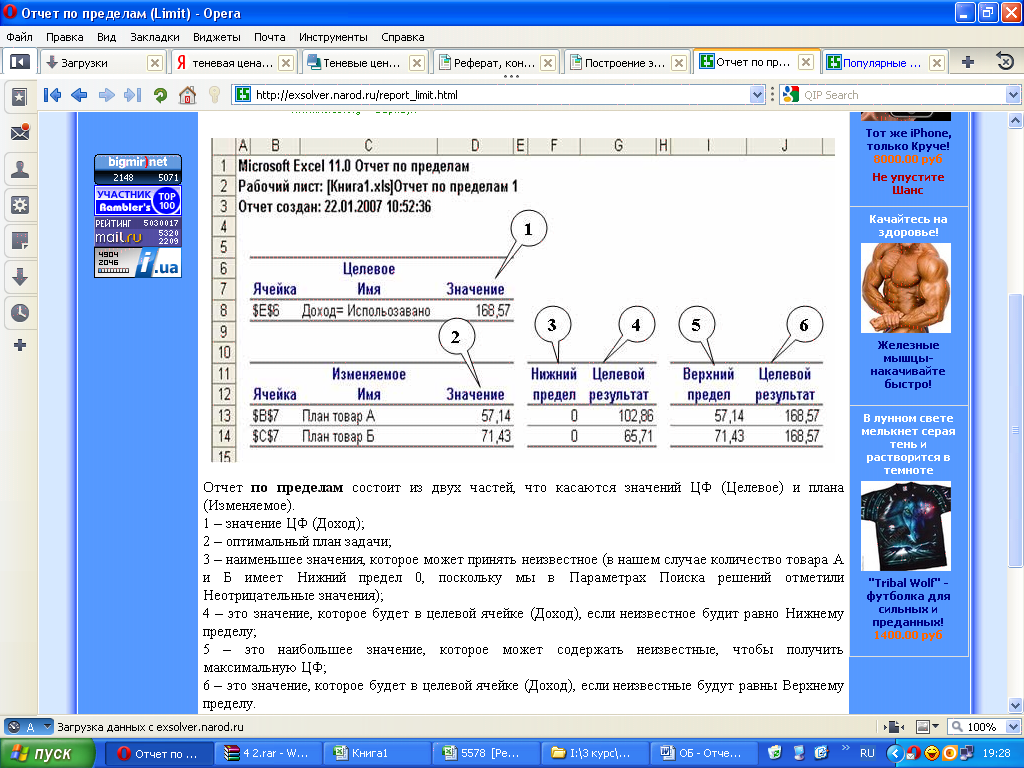The height and width of the screenshot is (768, 1024).
Task: Switch to the Книга1 Excel taskbar button
Action: [377, 754]
